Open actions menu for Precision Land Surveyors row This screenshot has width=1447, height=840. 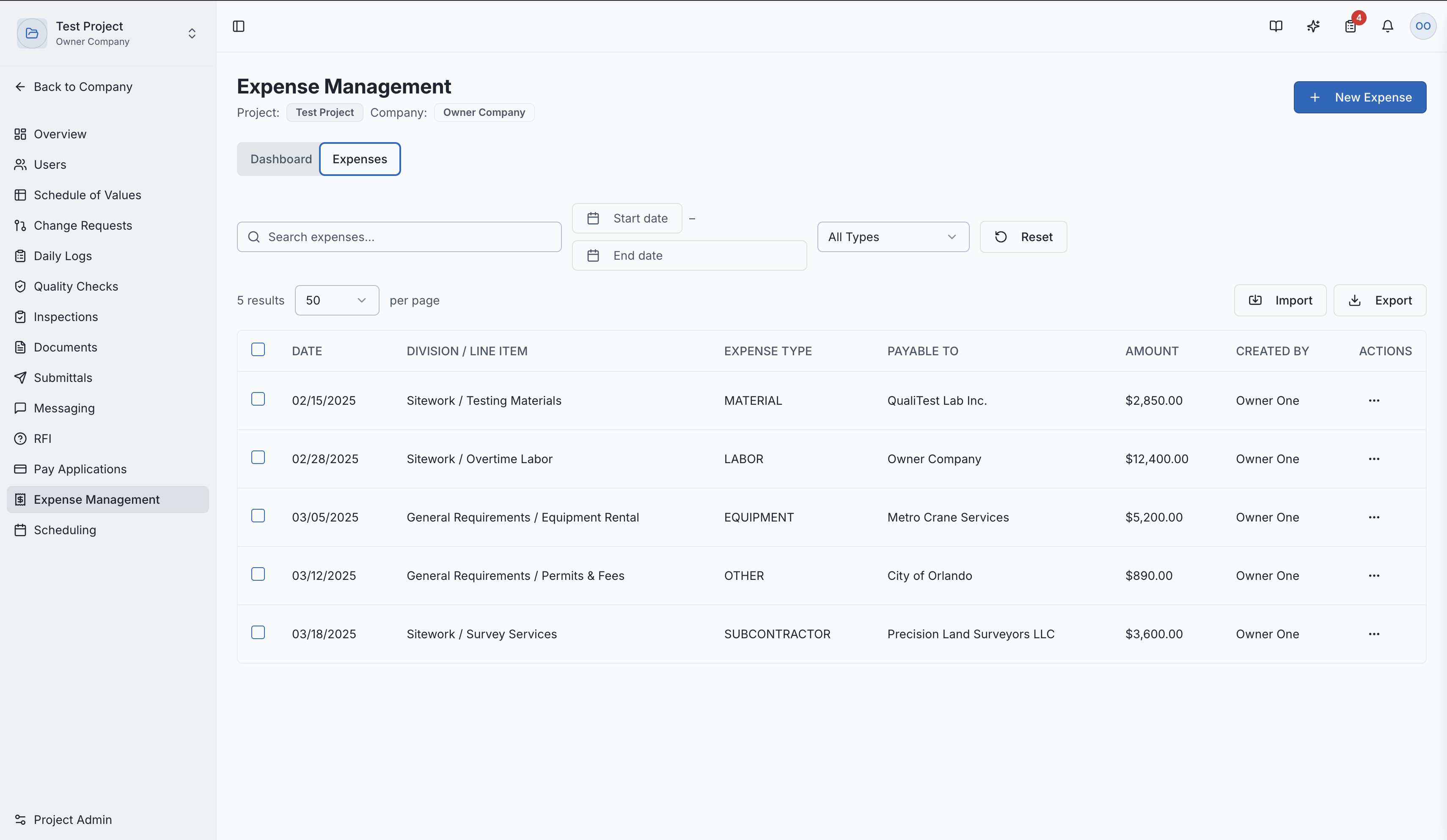pos(1373,634)
